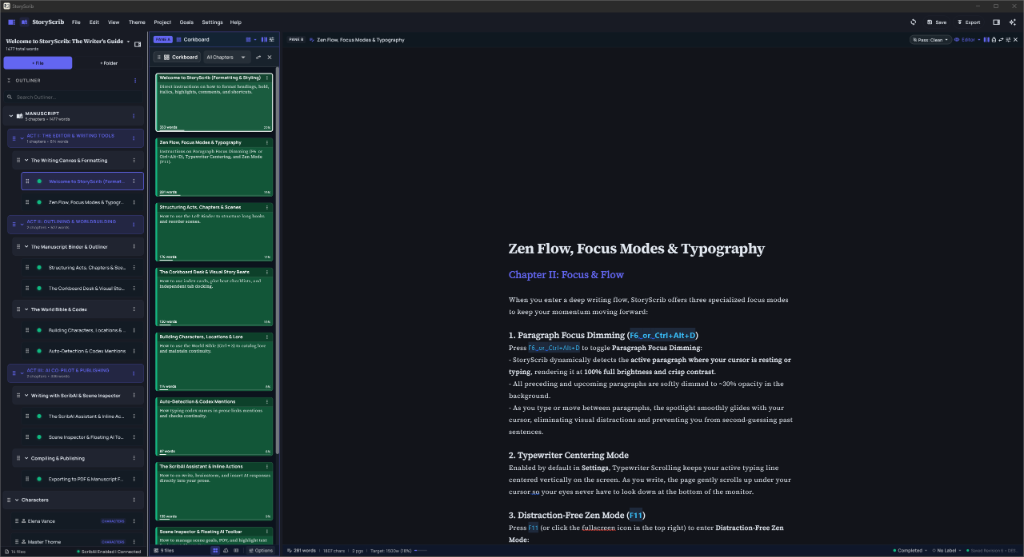Open the Help menu
This screenshot has height=557, width=1024.
click(x=235, y=22)
